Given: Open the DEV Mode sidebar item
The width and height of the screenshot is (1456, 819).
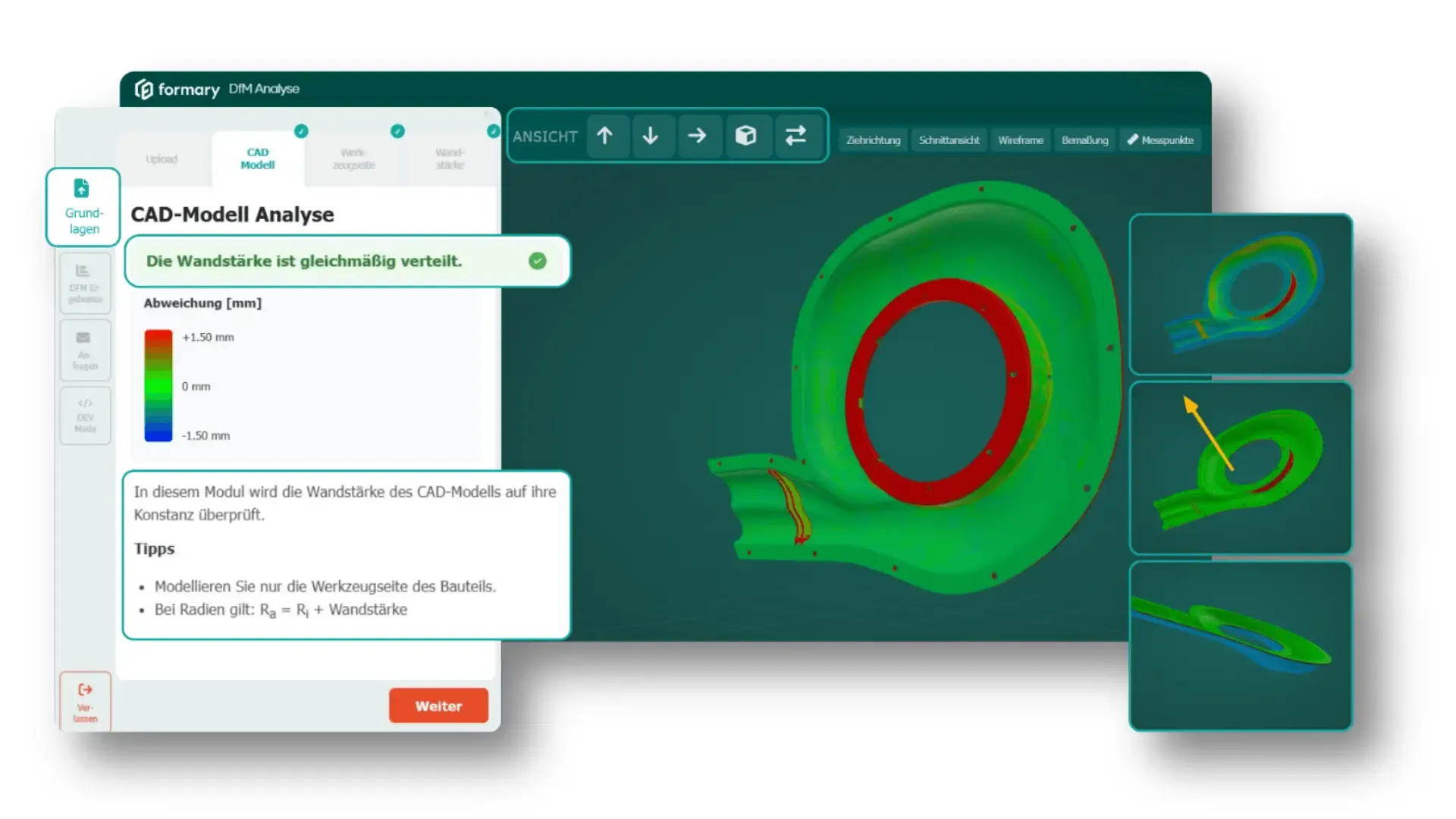Looking at the screenshot, I should [85, 416].
